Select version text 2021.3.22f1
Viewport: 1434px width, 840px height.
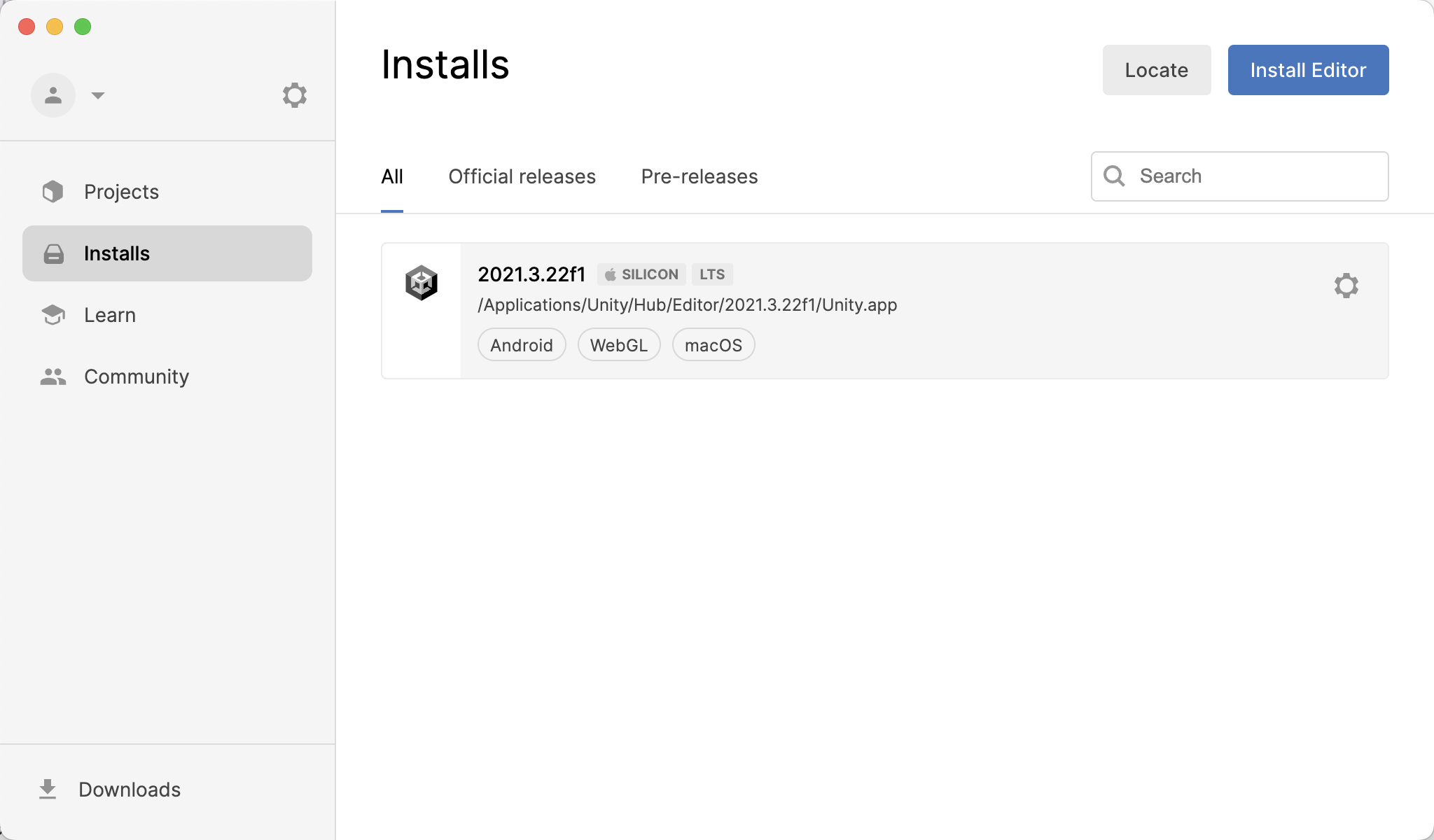coord(531,274)
